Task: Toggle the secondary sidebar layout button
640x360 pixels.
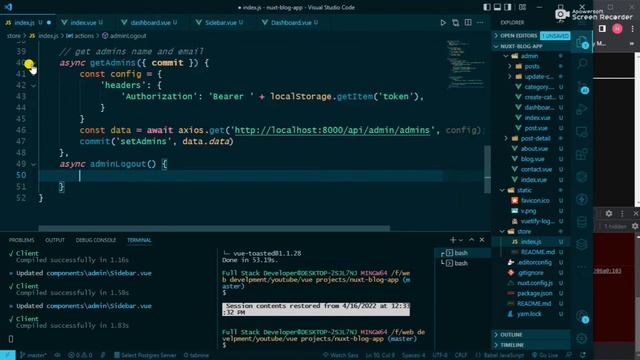Action: pos(508,7)
